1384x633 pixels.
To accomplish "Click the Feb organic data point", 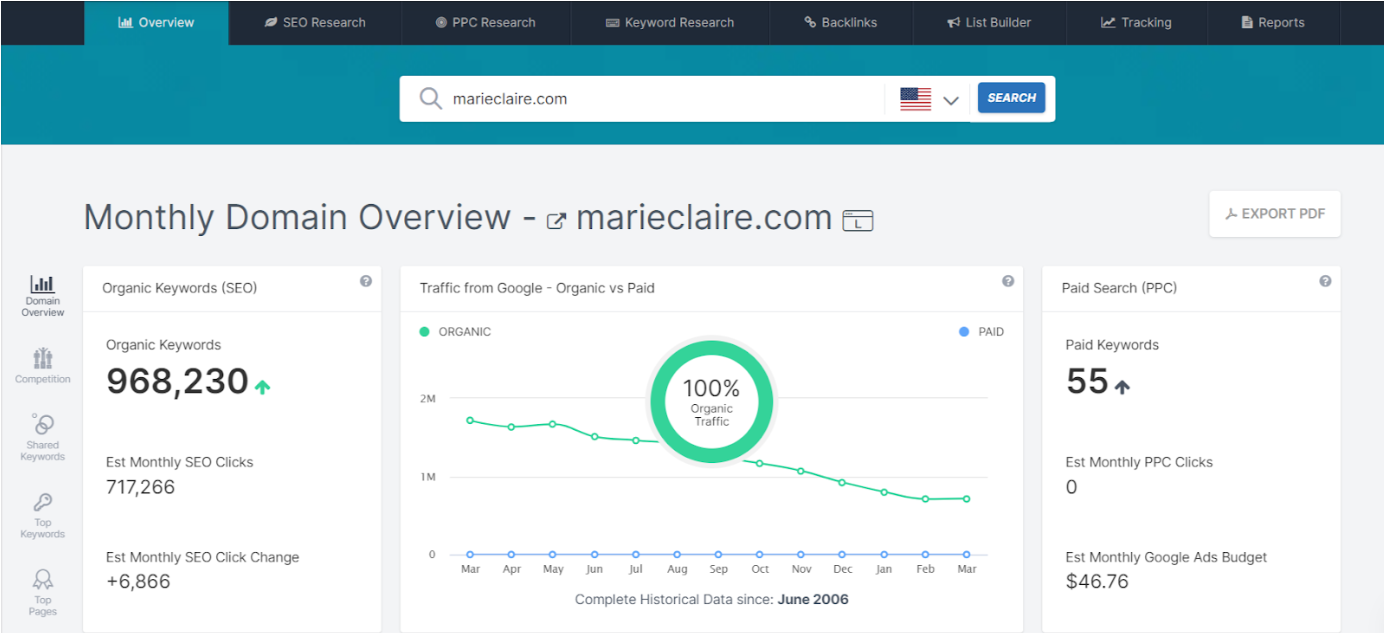I will pos(925,499).
